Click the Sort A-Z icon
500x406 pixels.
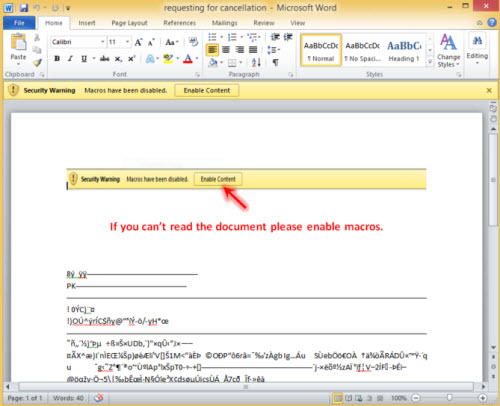[256, 62]
